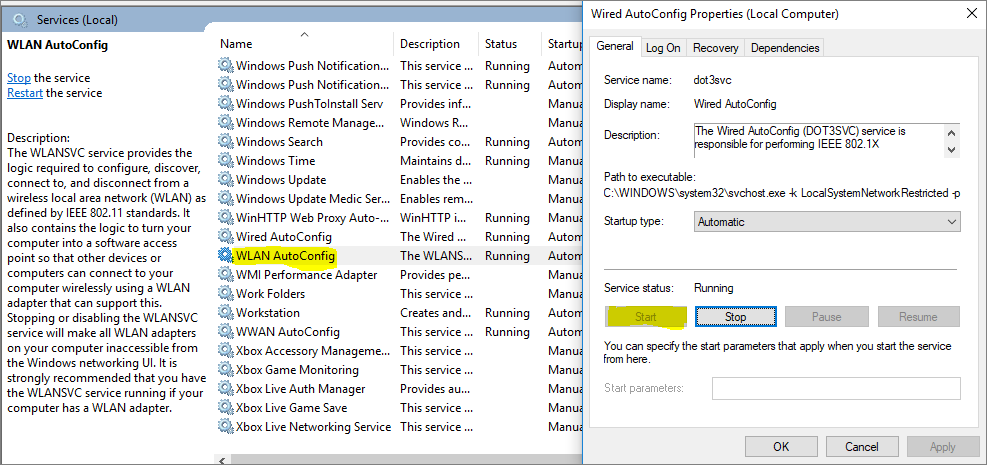Select Windows Time service name
987x465 pixels.
275,160
